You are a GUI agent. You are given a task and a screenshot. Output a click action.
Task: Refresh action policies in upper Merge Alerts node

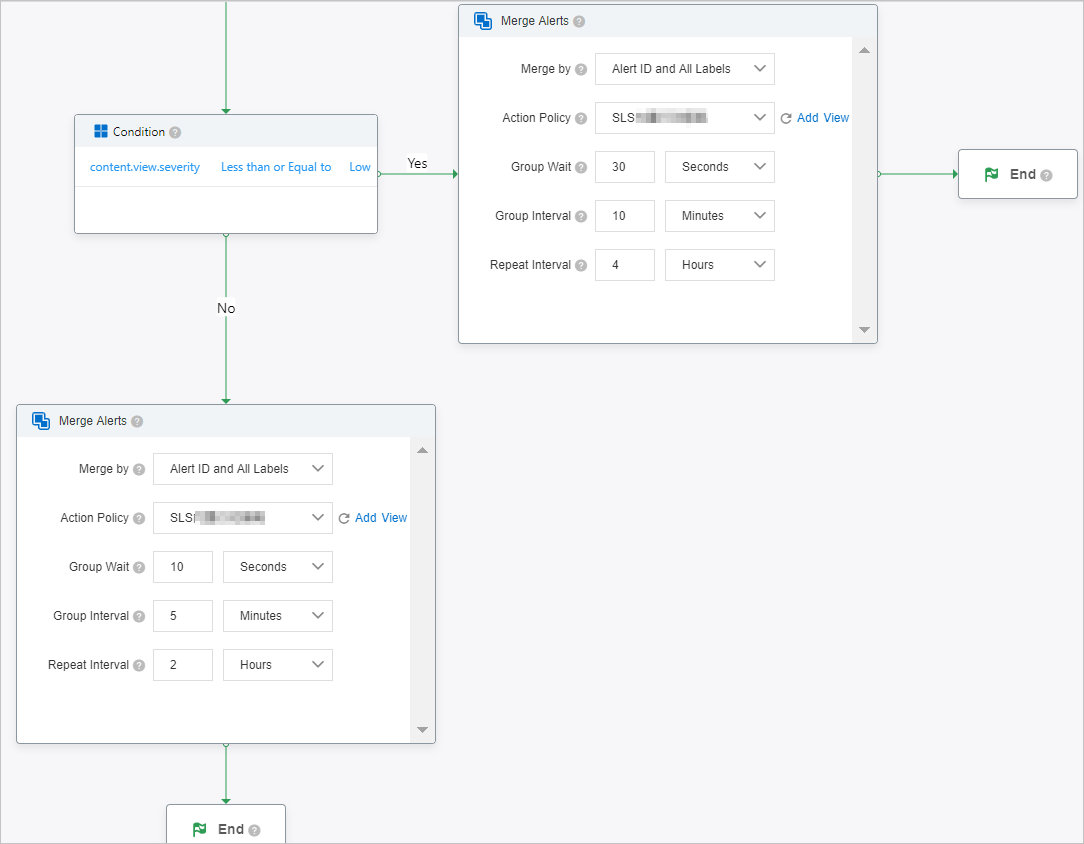tap(786, 118)
